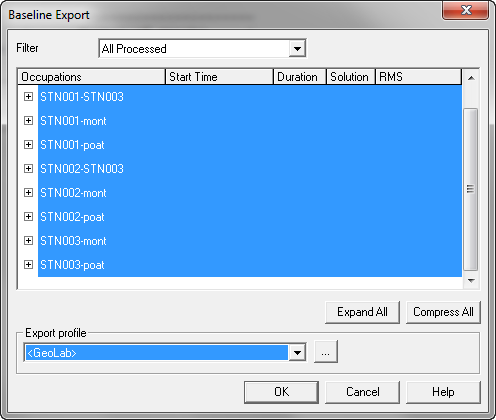Screen dimensions: 496x420
Task: Open the Export profile dropdown arrow
Action: [x=297, y=352]
